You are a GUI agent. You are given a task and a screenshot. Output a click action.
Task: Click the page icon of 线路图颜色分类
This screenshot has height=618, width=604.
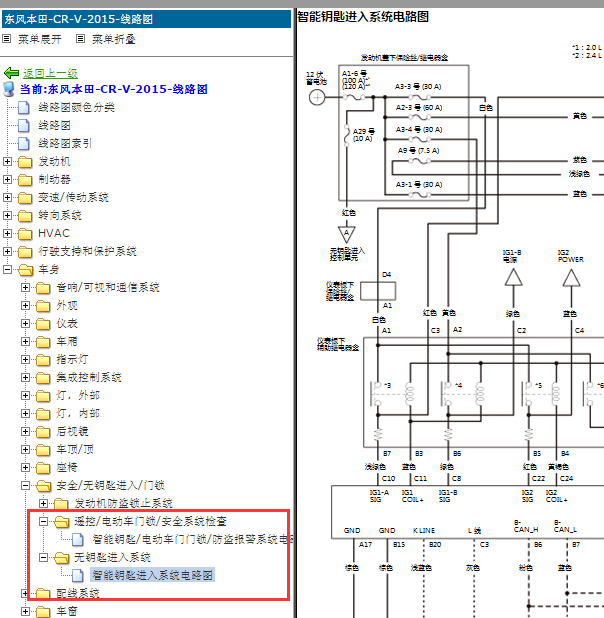(24, 107)
